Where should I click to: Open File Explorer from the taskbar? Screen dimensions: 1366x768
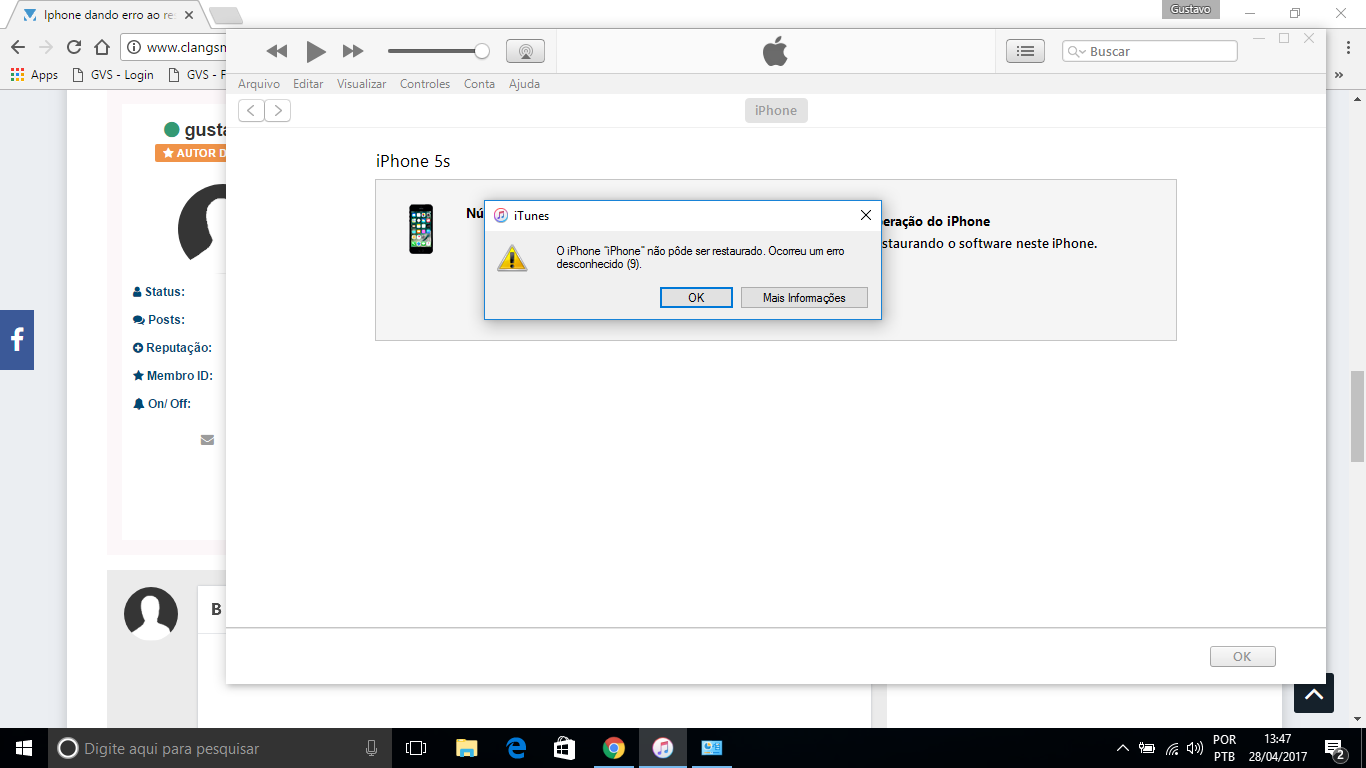click(466, 748)
